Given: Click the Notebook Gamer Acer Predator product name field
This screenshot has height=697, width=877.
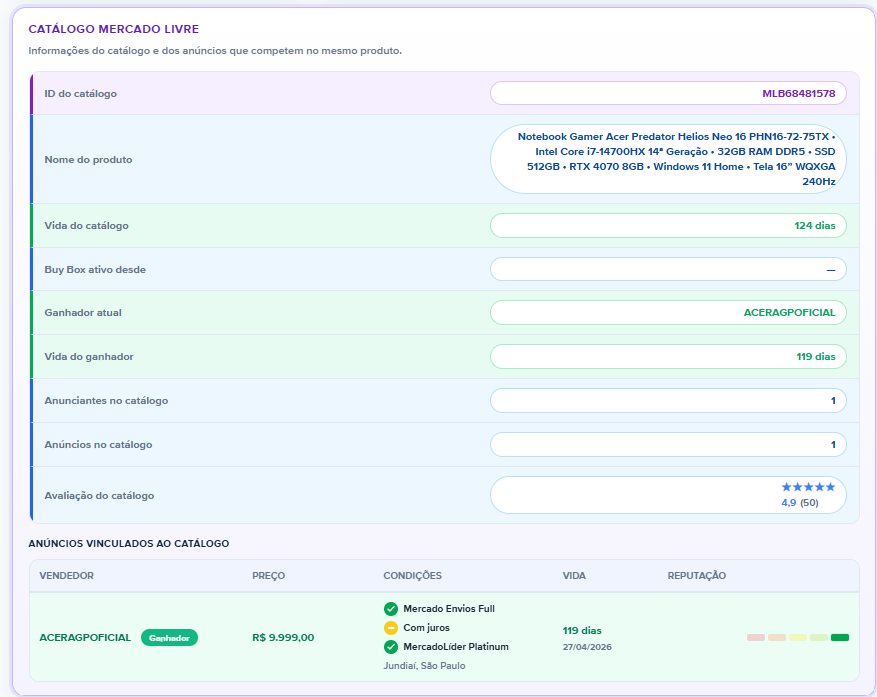Looking at the screenshot, I should pyautogui.click(x=668, y=159).
